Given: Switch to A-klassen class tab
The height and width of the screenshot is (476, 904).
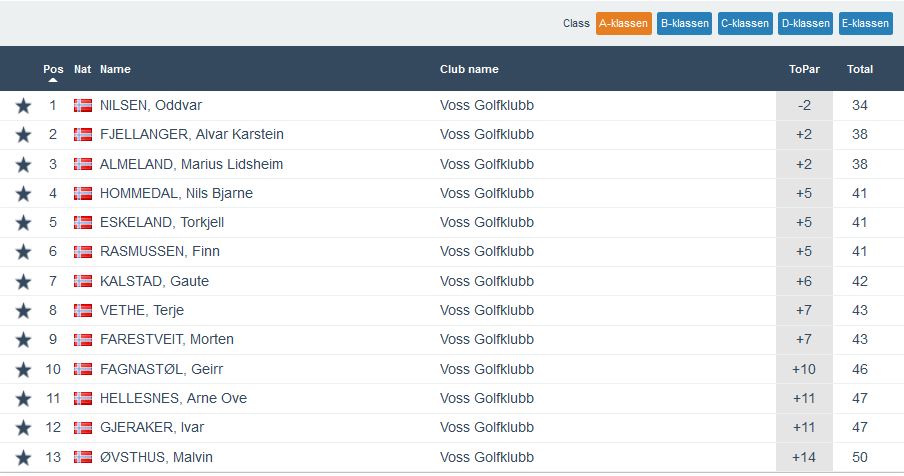Looking at the screenshot, I should pyautogui.click(x=623, y=23).
